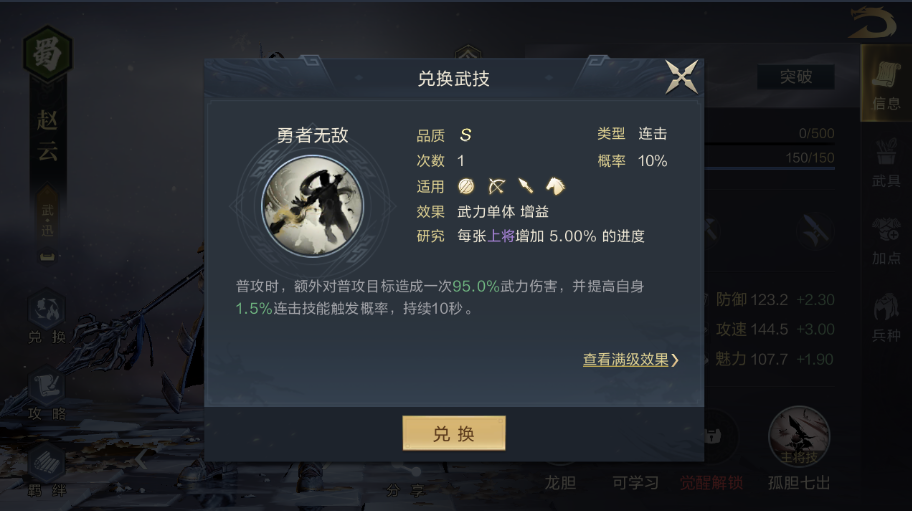Open the 羁绊 left sidebar icon
Screen dimensions: 912x511
pyautogui.click(x=47, y=470)
